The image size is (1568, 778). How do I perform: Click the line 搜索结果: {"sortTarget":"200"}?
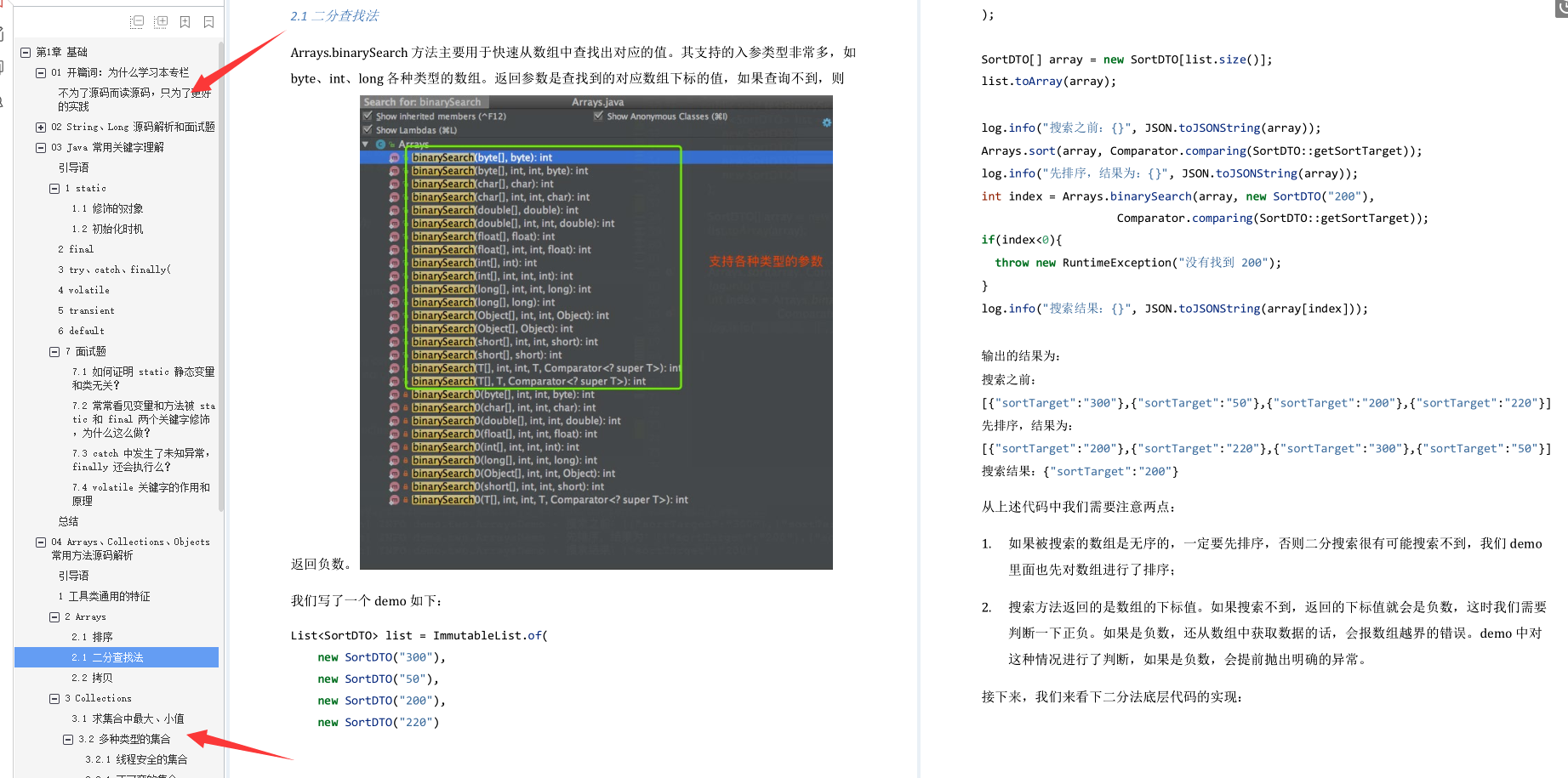pos(1080,471)
